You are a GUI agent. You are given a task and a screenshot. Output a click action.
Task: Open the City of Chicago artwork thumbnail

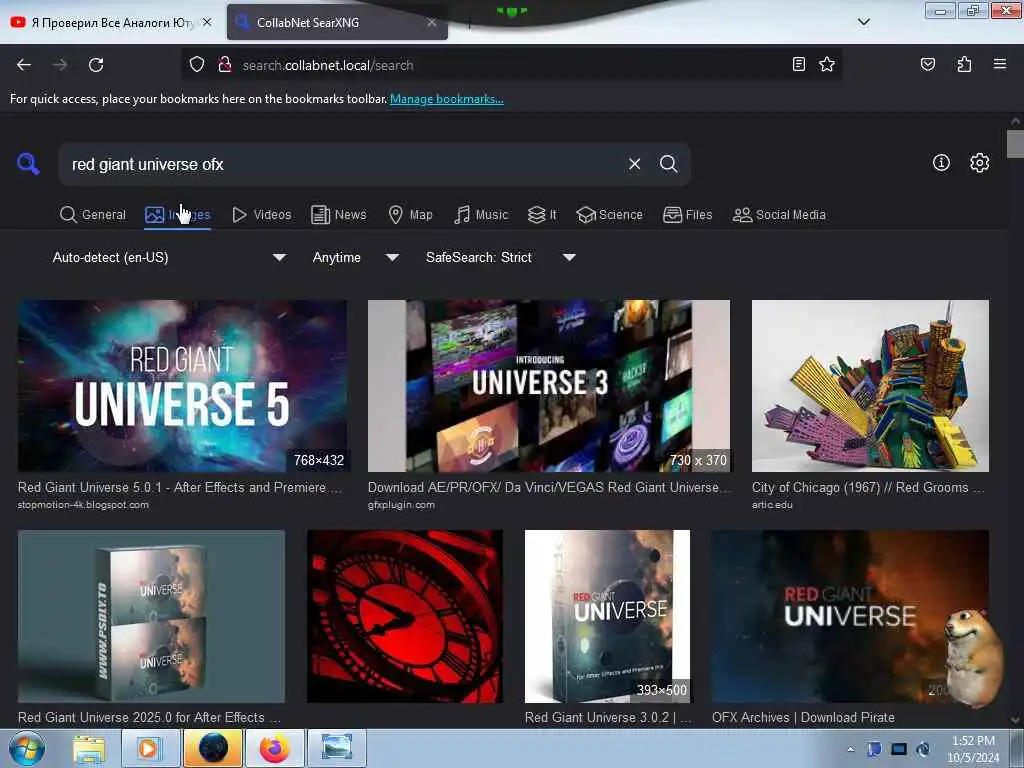tap(870, 386)
